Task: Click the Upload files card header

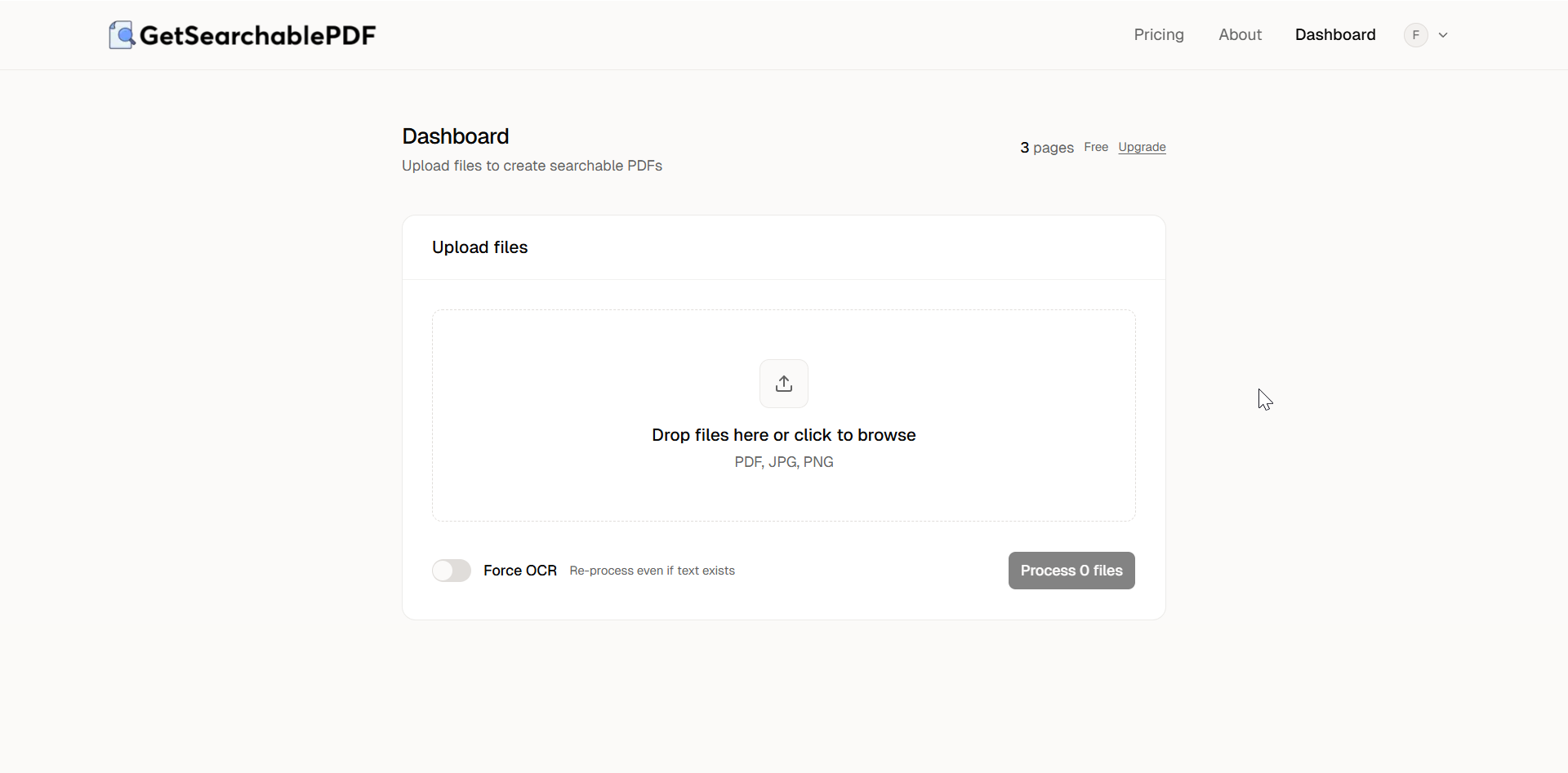Action: 480,247
